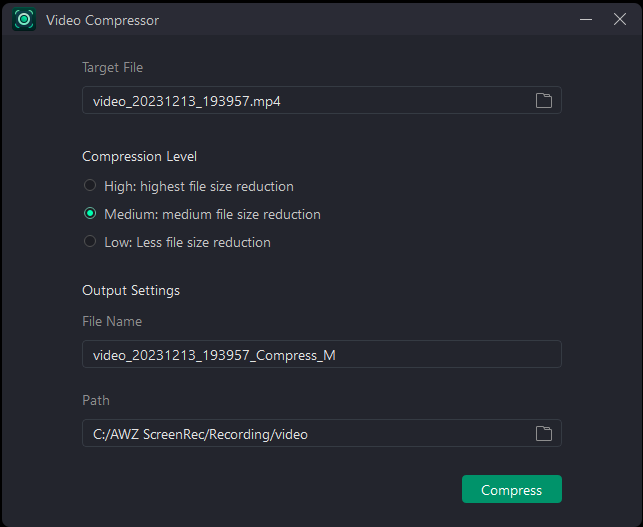Click the Path field with C:/AWZ ScreenRec
Viewport: 643px width, 527px height.
click(322, 433)
